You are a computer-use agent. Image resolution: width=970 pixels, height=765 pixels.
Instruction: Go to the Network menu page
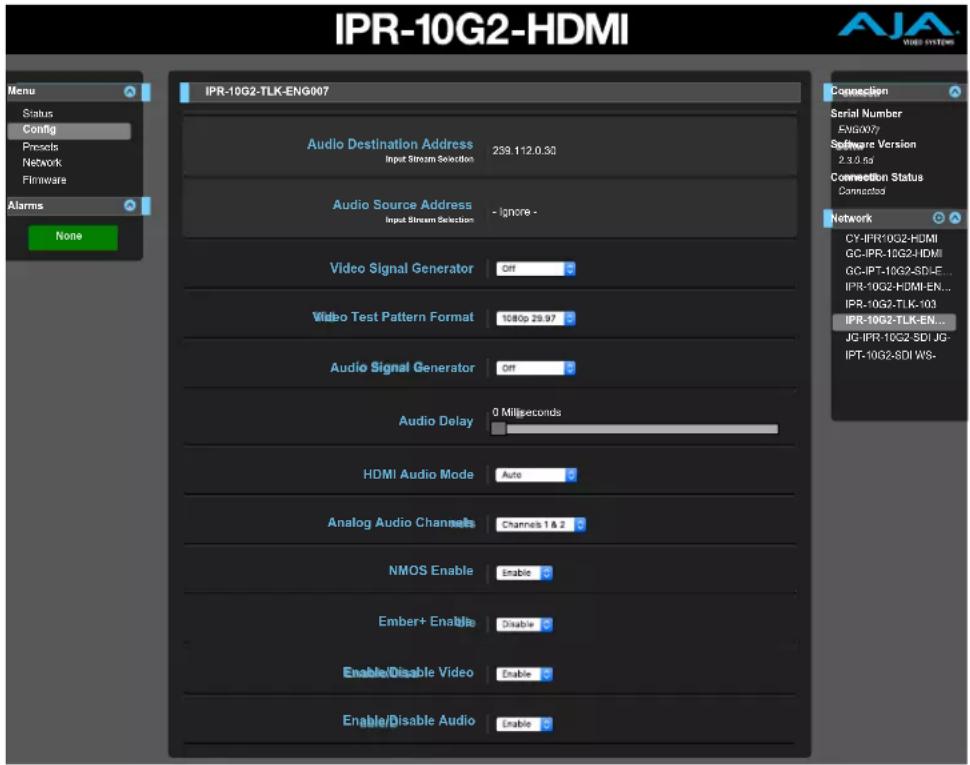coord(42,163)
